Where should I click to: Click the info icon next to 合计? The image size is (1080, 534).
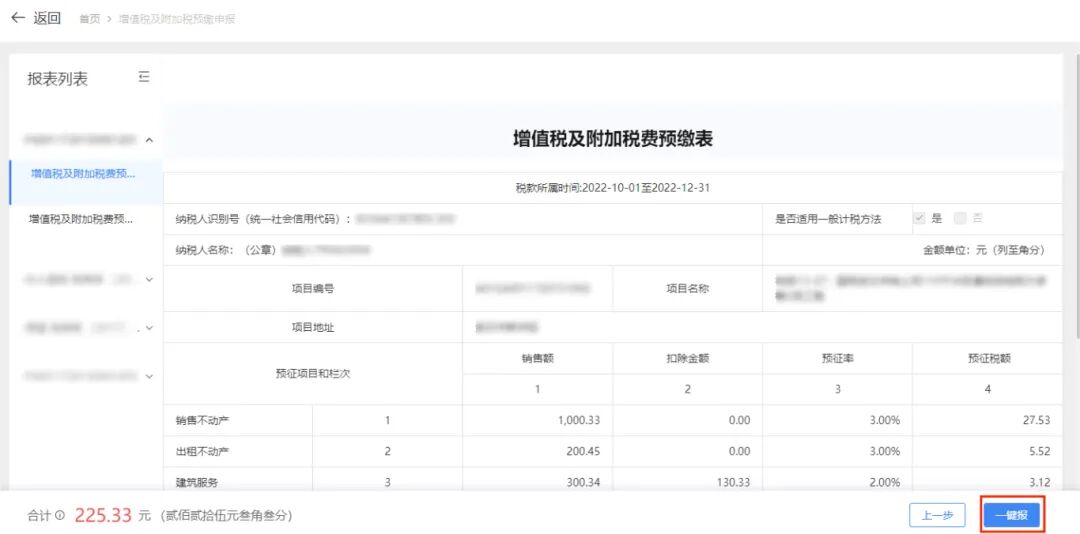60,515
